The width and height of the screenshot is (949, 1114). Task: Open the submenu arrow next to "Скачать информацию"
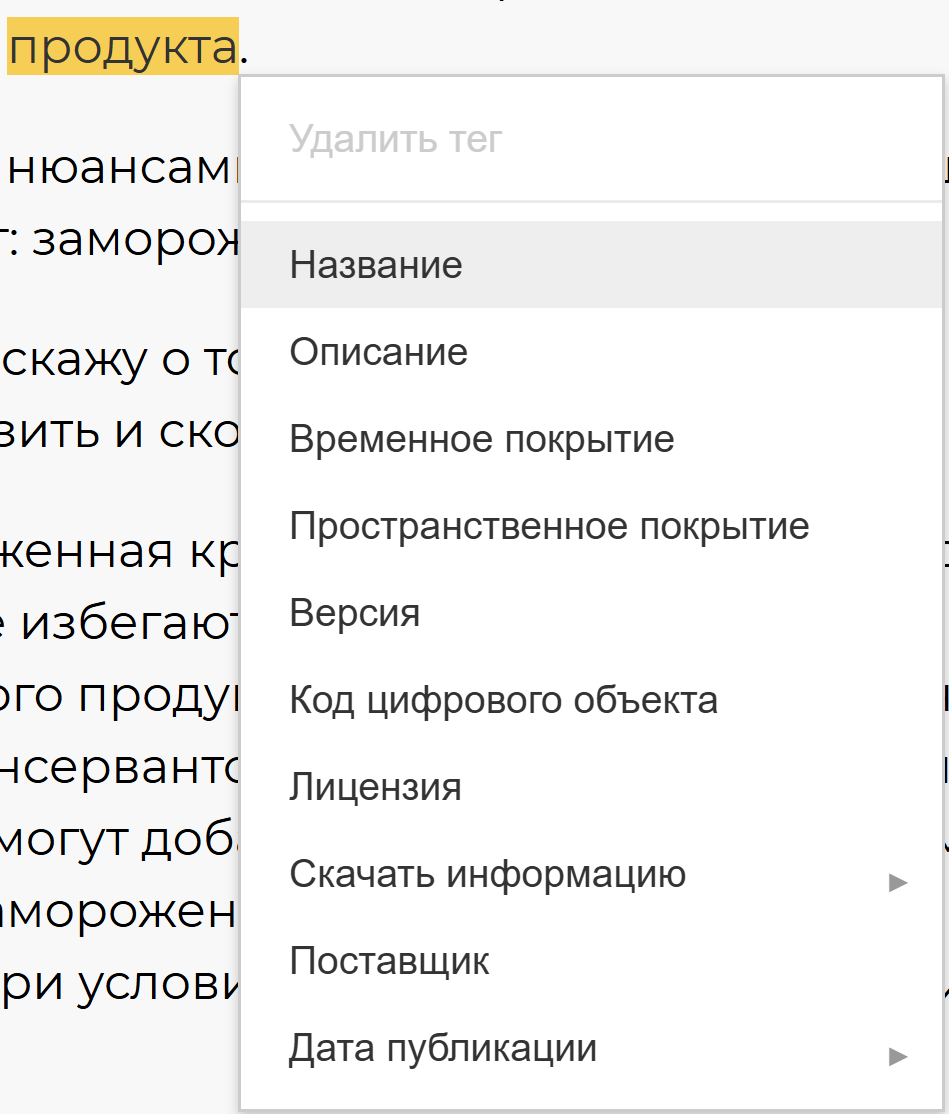[x=899, y=882]
